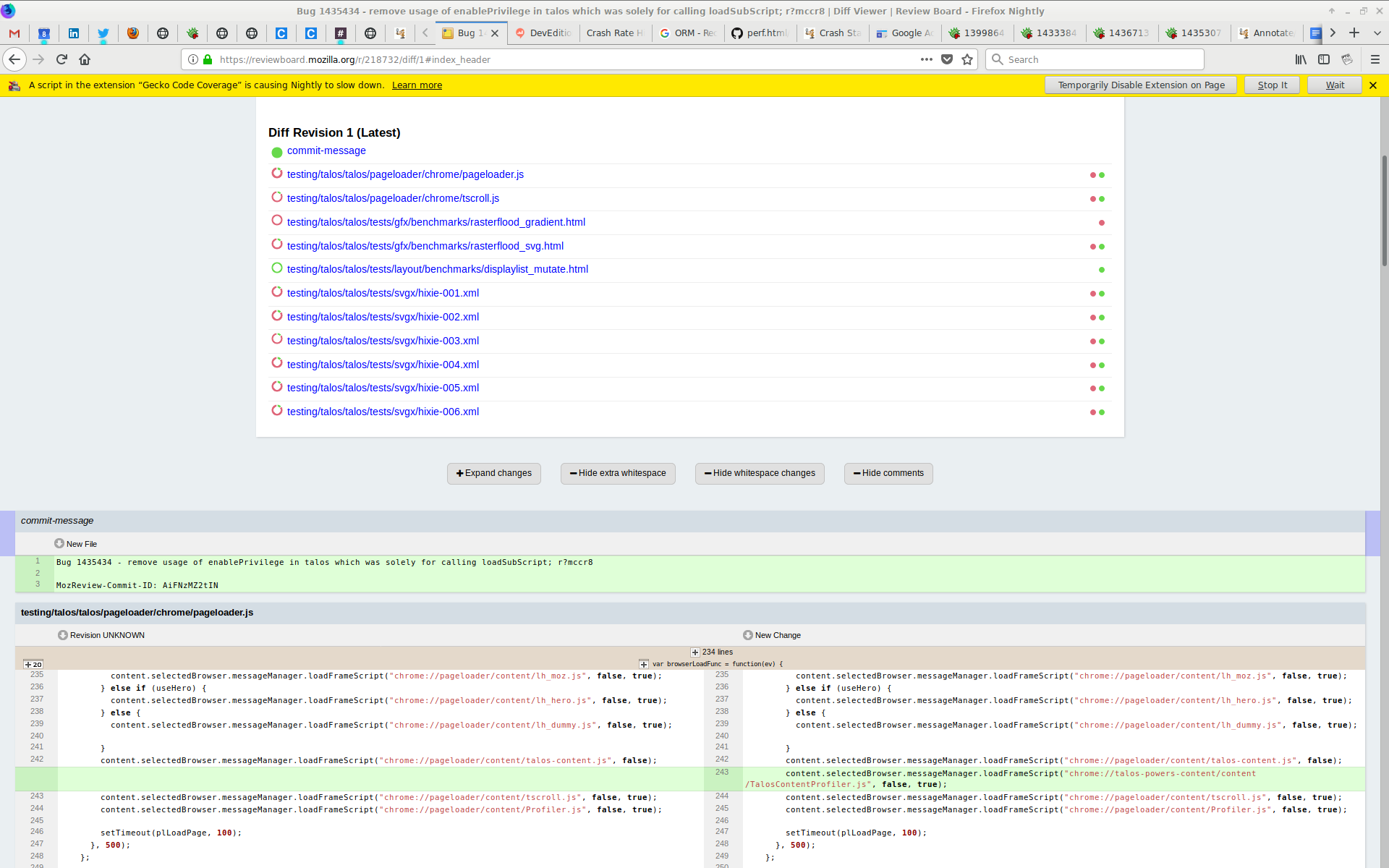Bookmark this page with star icon
The image size is (1389, 868).
pyautogui.click(x=967, y=59)
